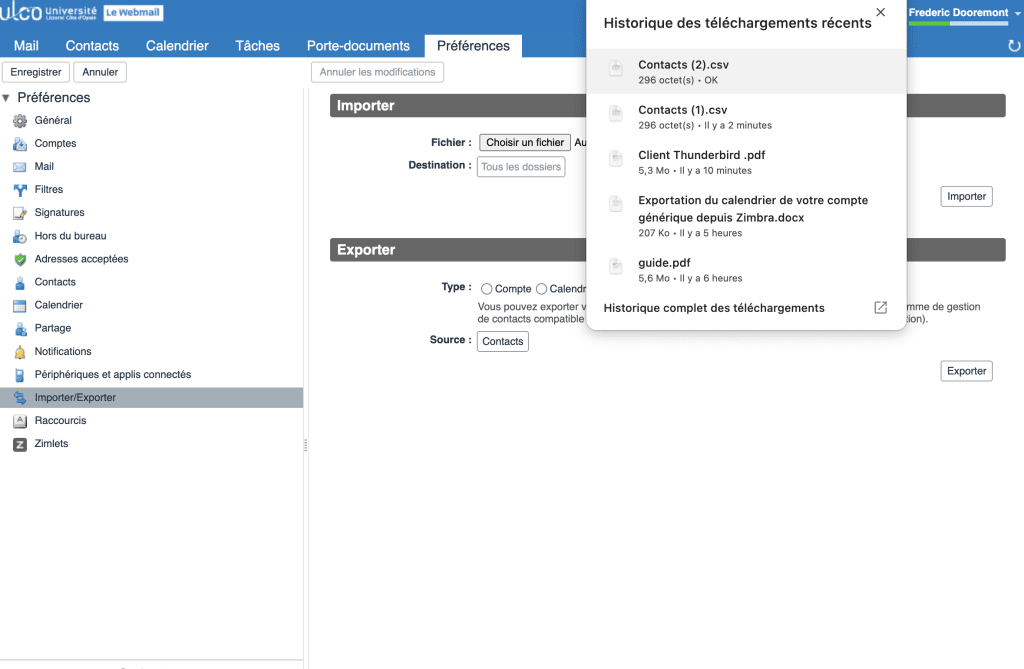The image size is (1024, 669).
Task: Click the refresh icon at top right
Action: (1014, 46)
